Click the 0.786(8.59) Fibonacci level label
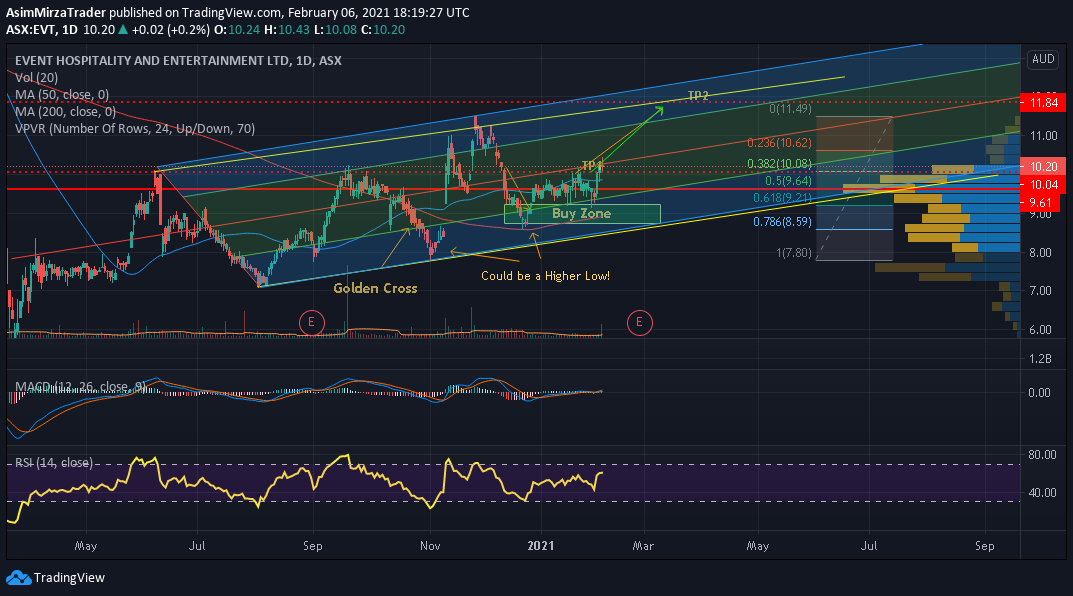Image resolution: width=1073 pixels, height=596 pixels. (782, 222)
